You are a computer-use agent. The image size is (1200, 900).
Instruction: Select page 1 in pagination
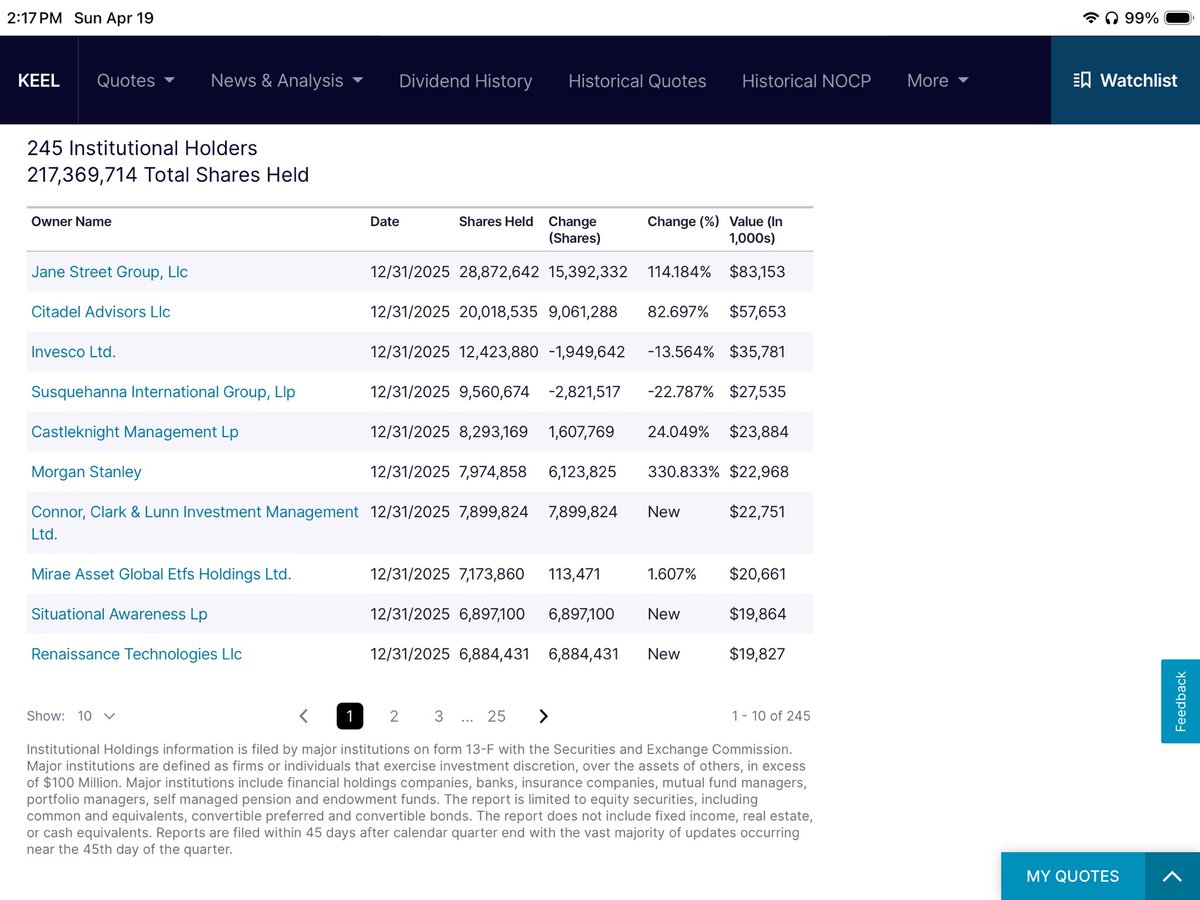coord(350,716)
